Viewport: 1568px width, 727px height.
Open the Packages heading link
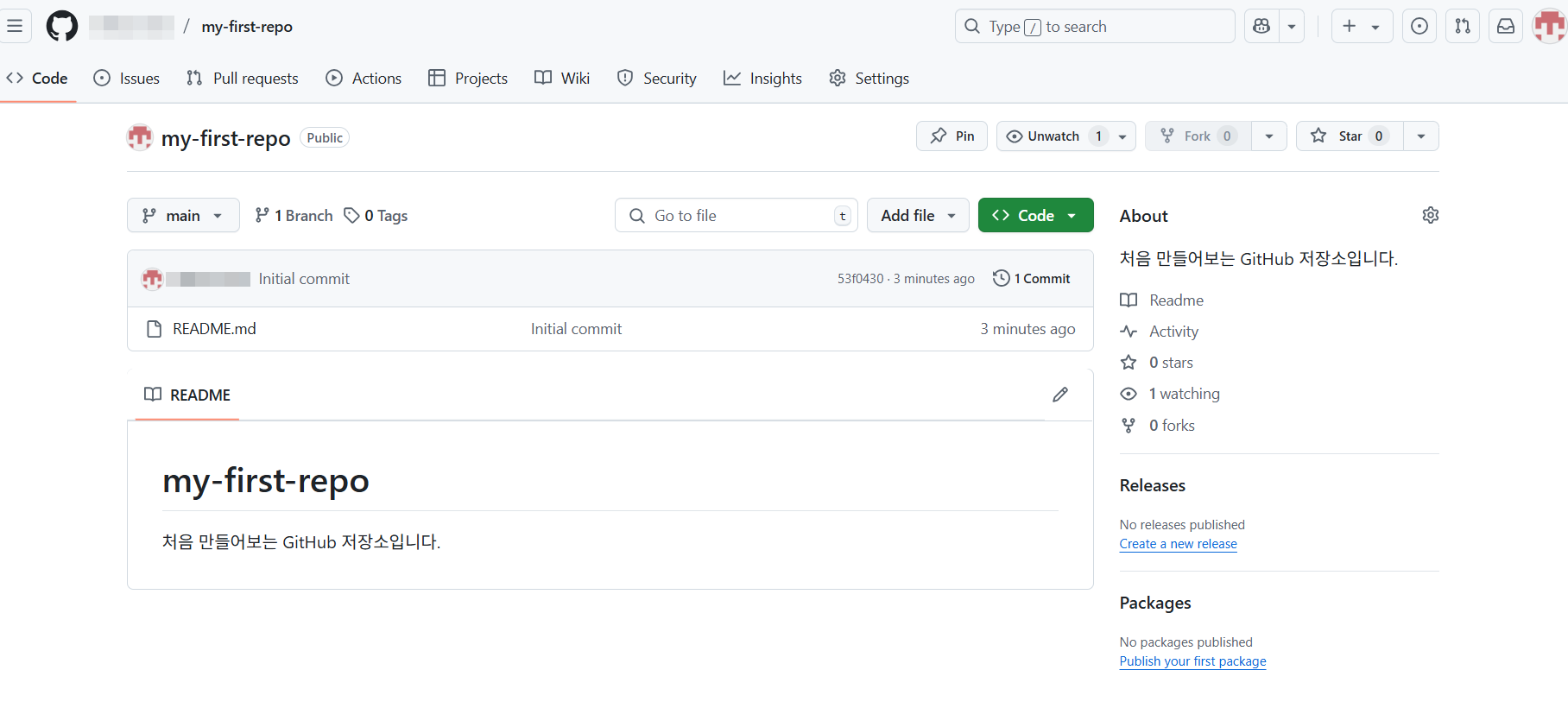[x=1155, y=603]
